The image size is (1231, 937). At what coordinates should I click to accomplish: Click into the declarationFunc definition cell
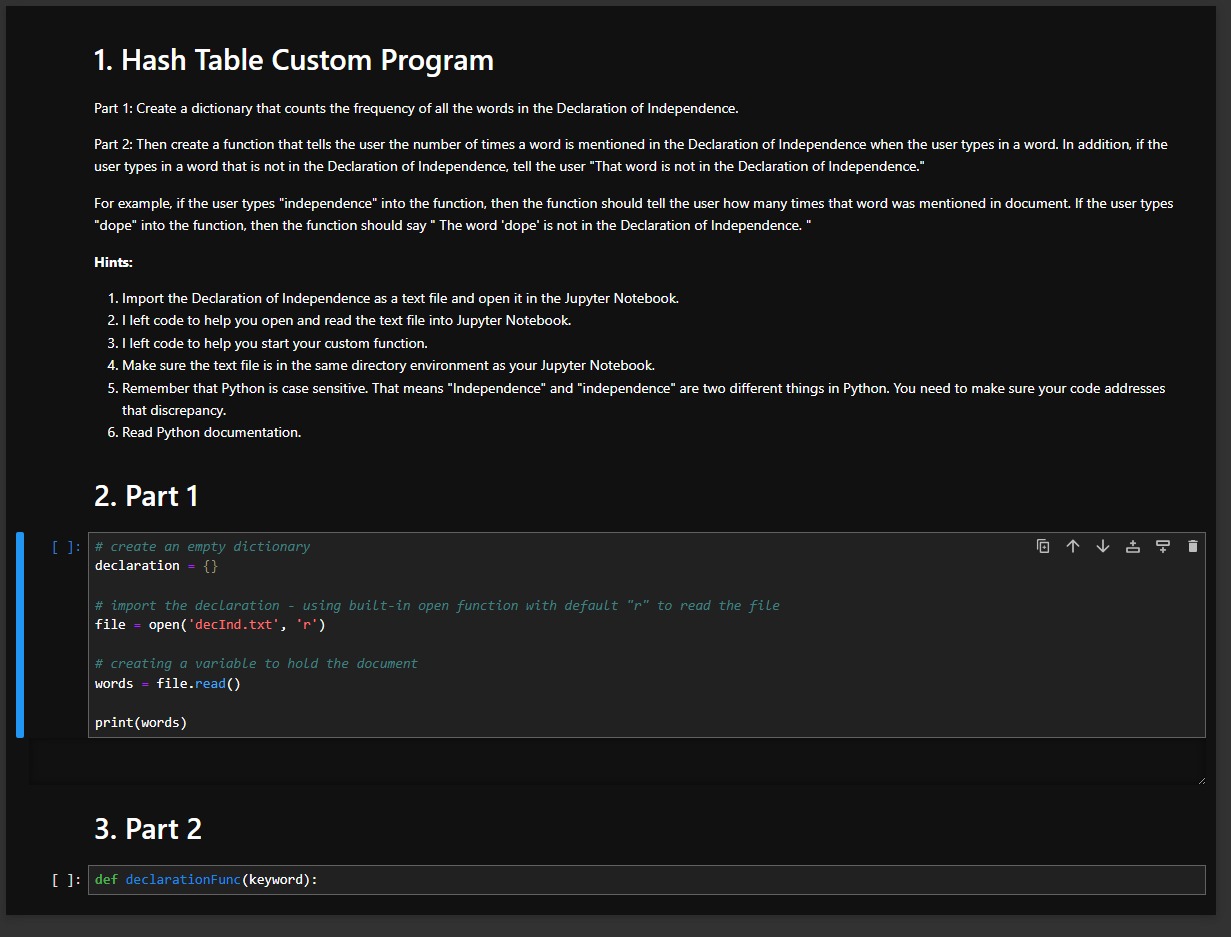click(250, 879)
